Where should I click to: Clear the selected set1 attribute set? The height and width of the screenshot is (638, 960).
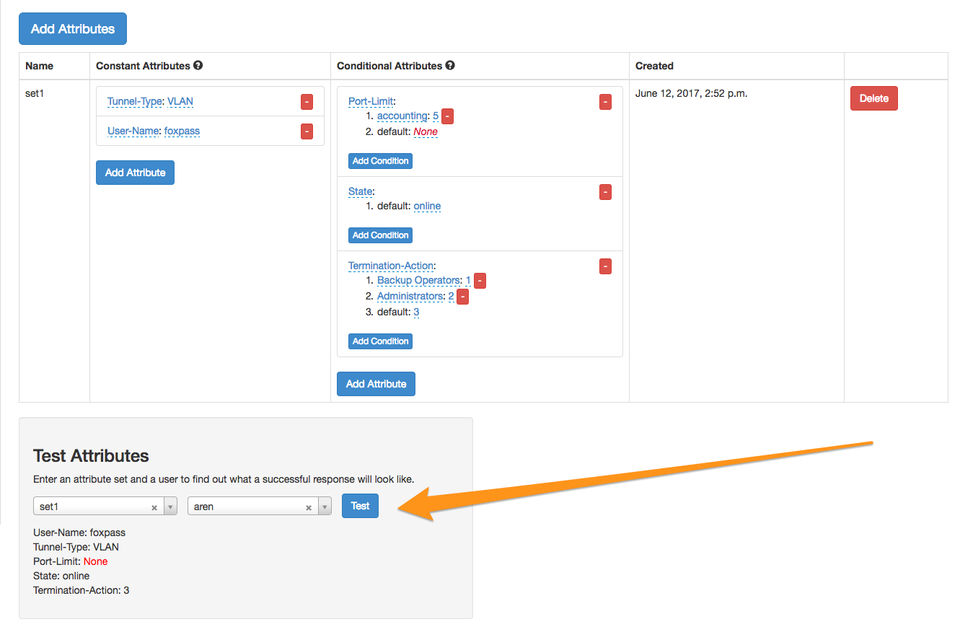(154, 508)
